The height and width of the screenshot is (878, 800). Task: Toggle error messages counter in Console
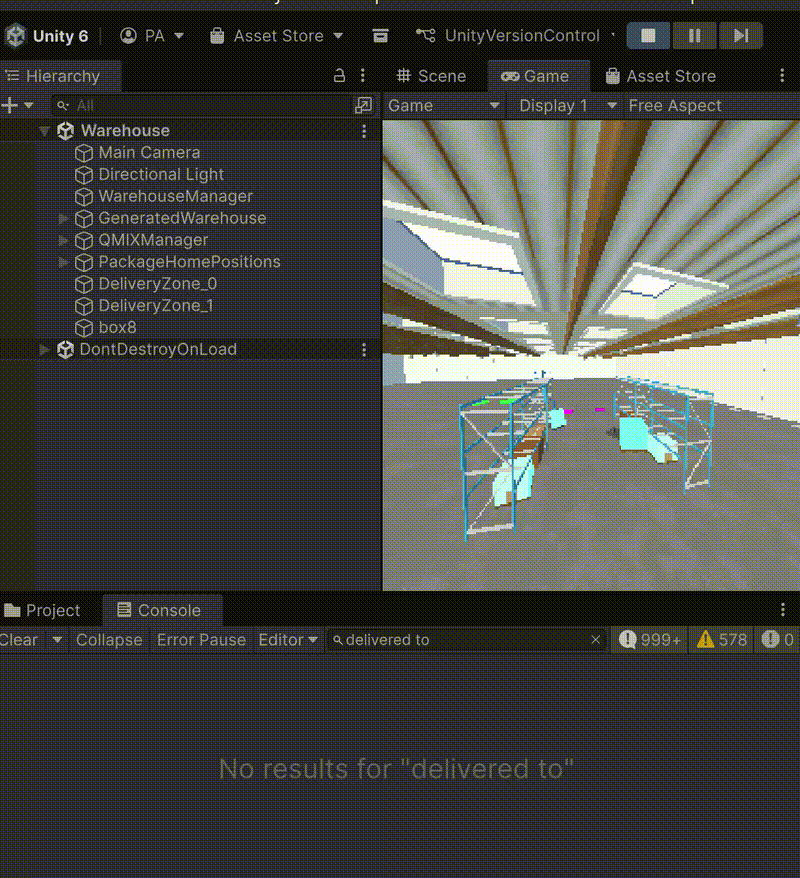[777, 640]
